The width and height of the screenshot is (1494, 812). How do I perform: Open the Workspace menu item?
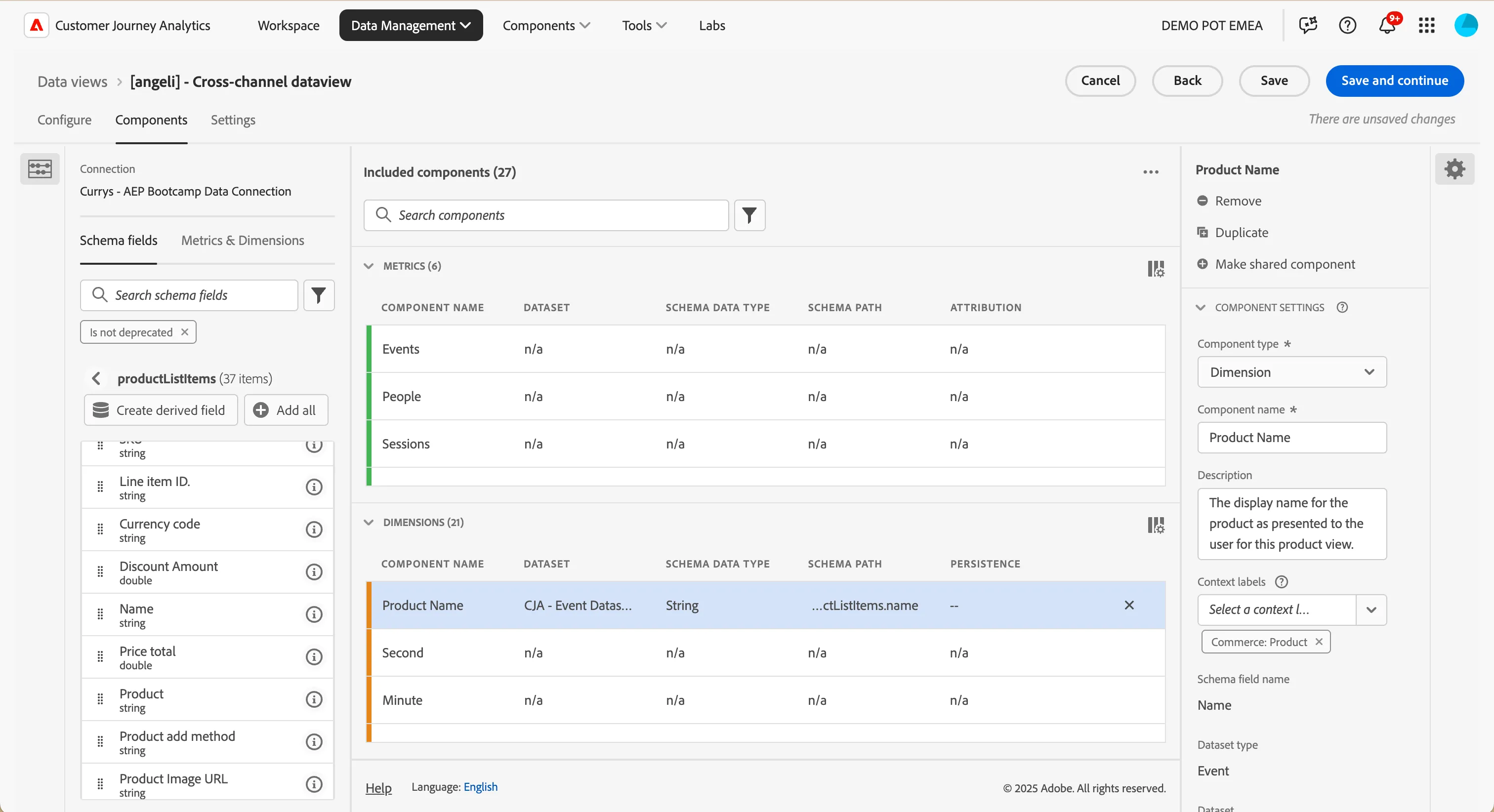[x=288, y=26]
